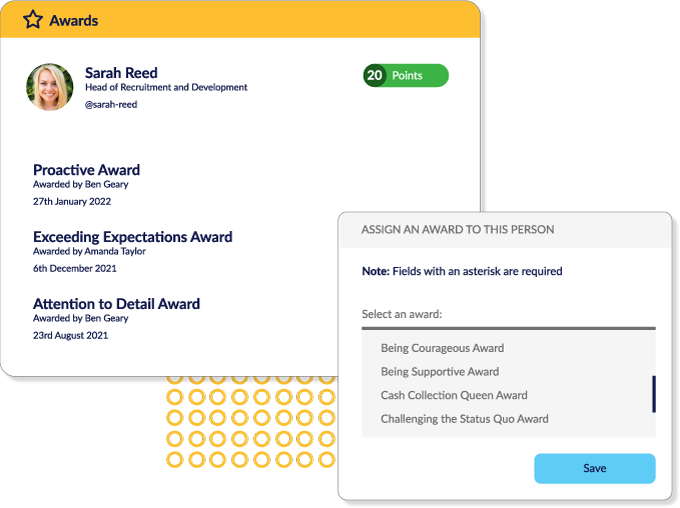This screenshot has width=680, height=508.
Task: Click the award list scrollbar thumb
Action: 654,394
